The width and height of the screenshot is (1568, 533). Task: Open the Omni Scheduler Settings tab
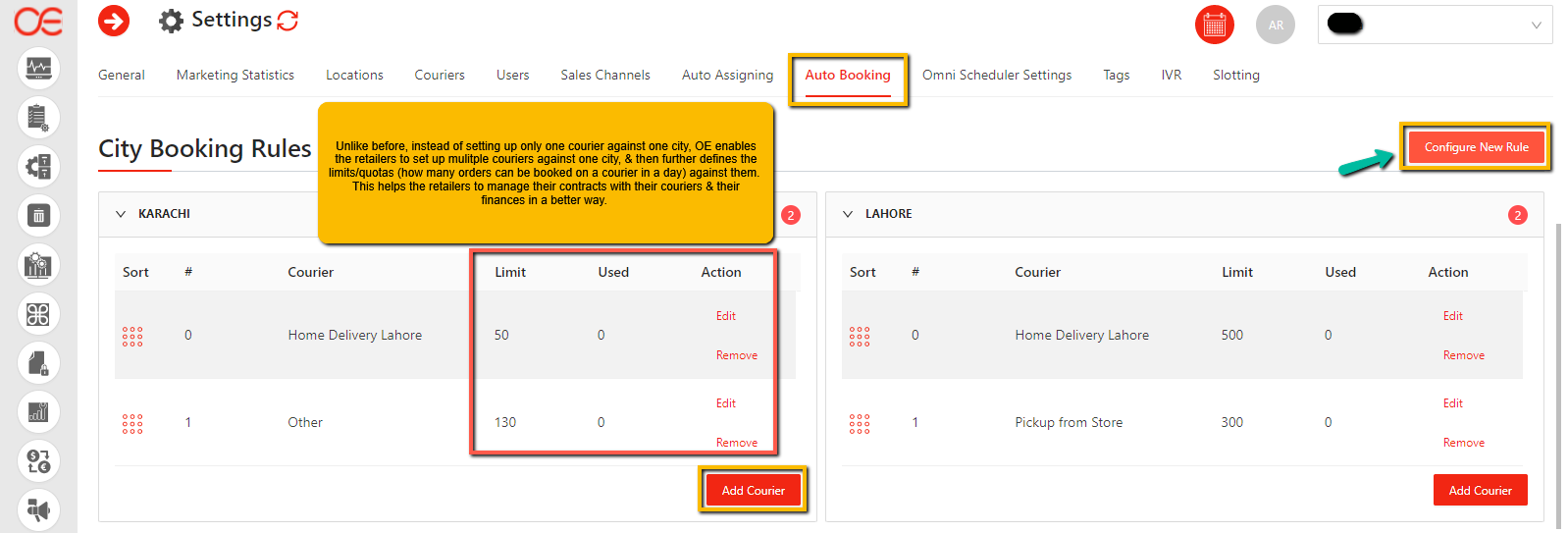996,76
